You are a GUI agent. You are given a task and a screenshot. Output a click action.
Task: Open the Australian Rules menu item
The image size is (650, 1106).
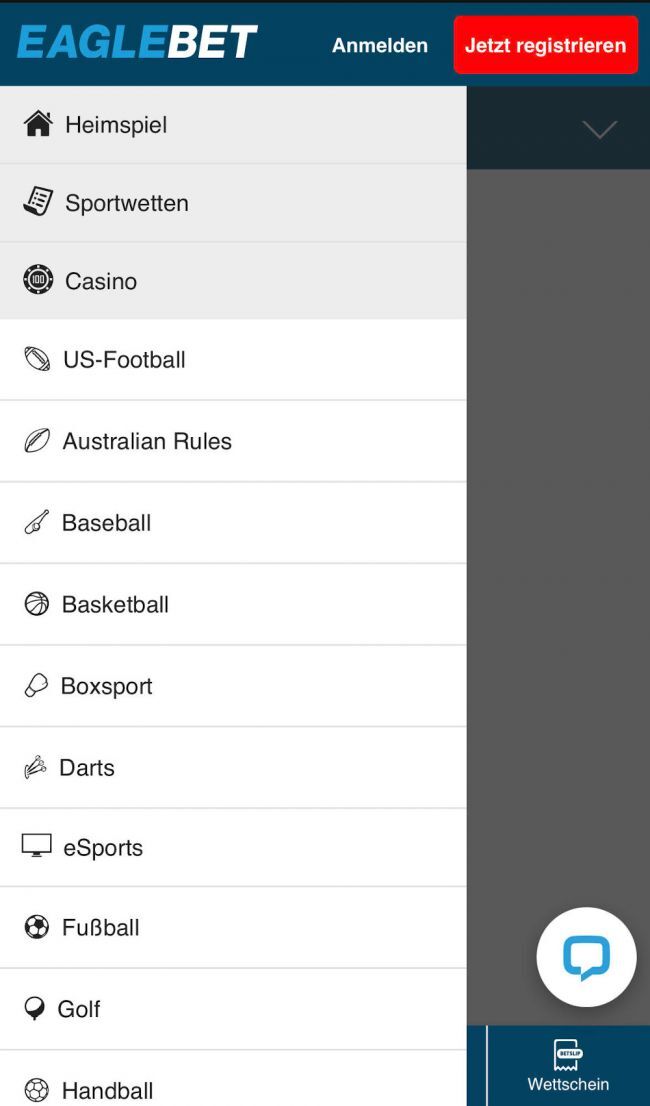[147, 441]
